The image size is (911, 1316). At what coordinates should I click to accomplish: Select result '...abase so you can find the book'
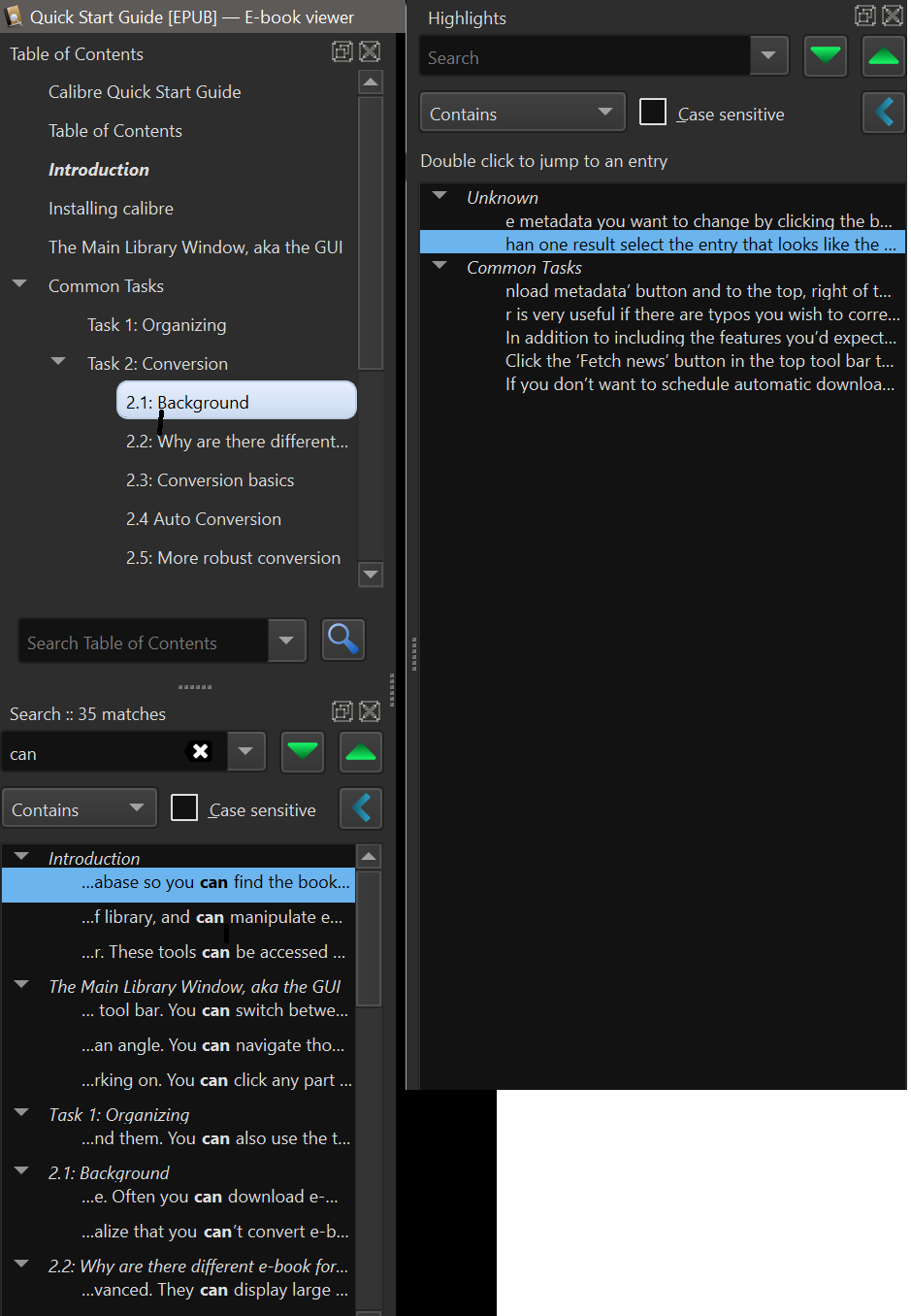[x=179, y=883]
